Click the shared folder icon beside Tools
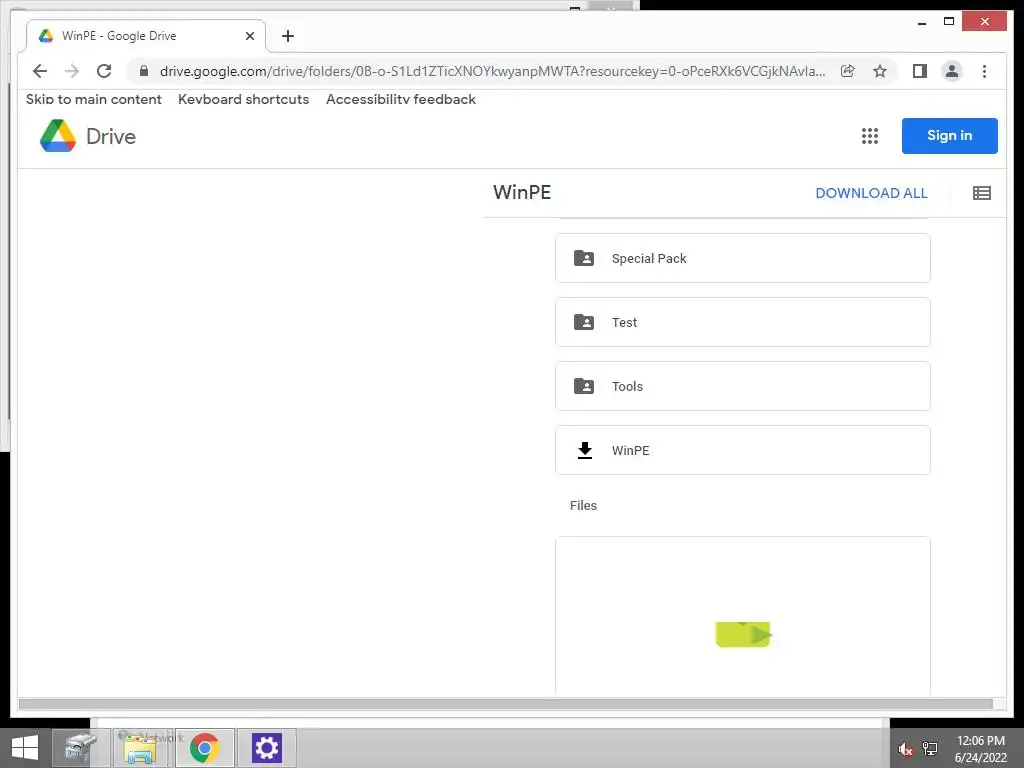The image size is (1024, 768). (x=584, y=386)
